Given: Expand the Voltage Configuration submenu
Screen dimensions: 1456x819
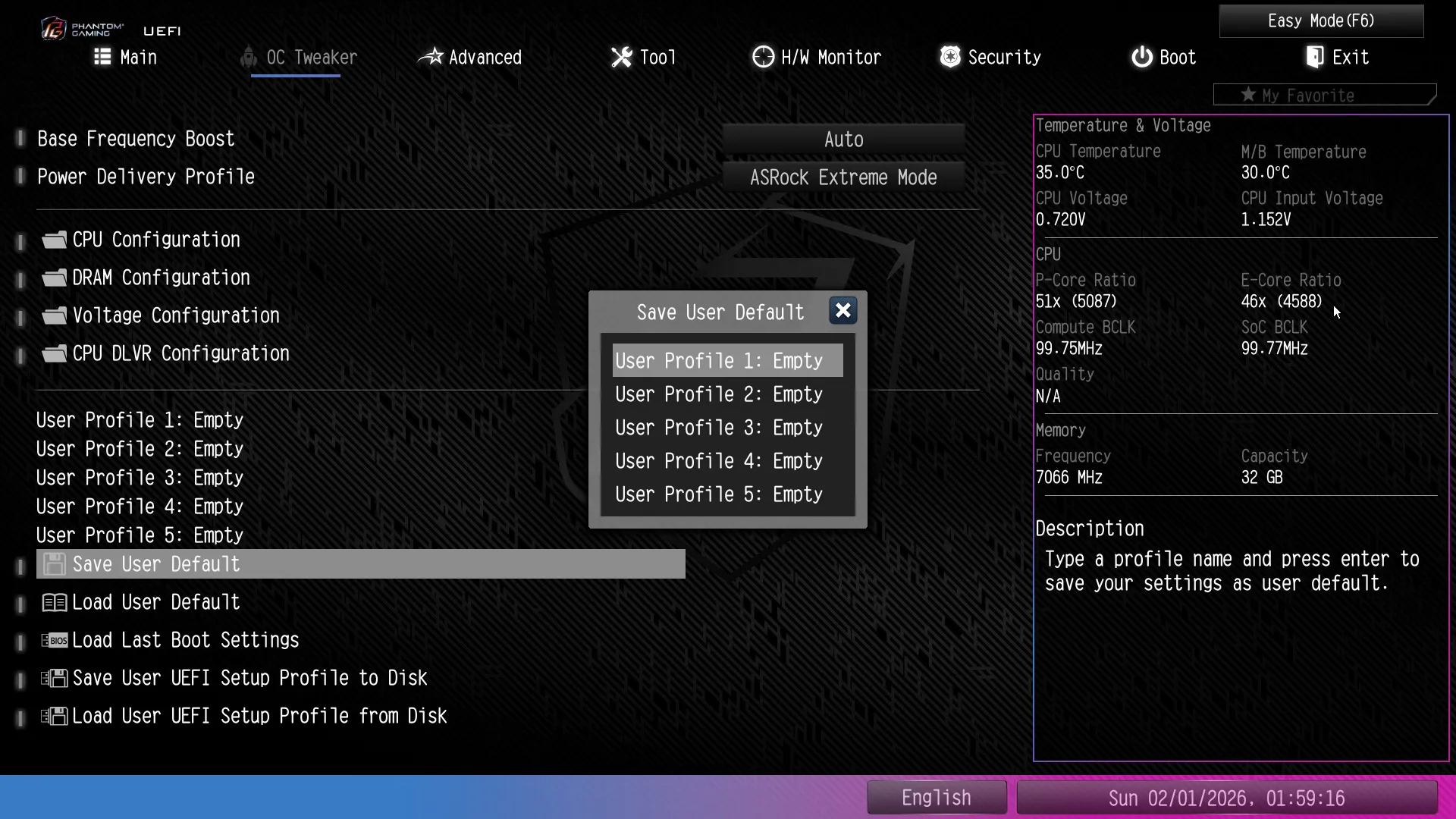Looking at the screenshot, I should point(176,315).
